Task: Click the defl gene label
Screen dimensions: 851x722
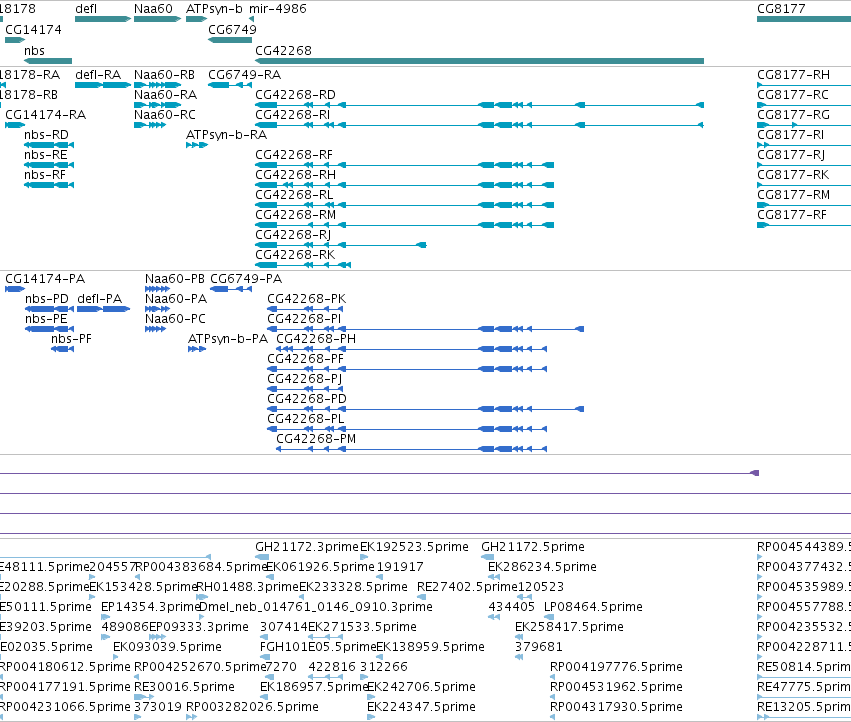Action: coord(86,9)
